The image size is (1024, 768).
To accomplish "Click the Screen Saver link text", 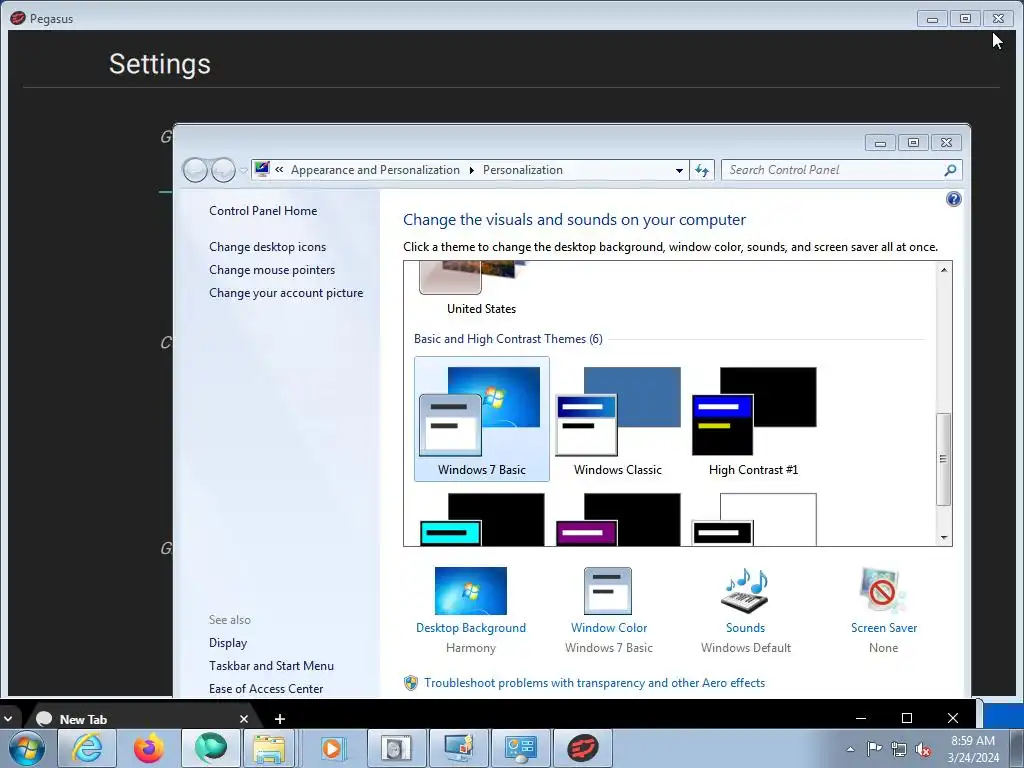I will click(884, 628).
